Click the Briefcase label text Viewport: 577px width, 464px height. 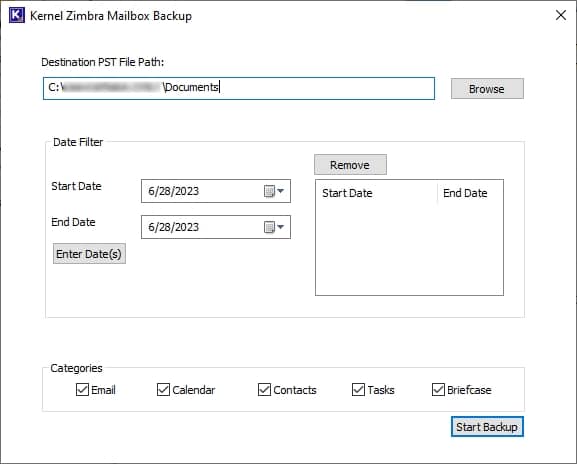(469, 390)
